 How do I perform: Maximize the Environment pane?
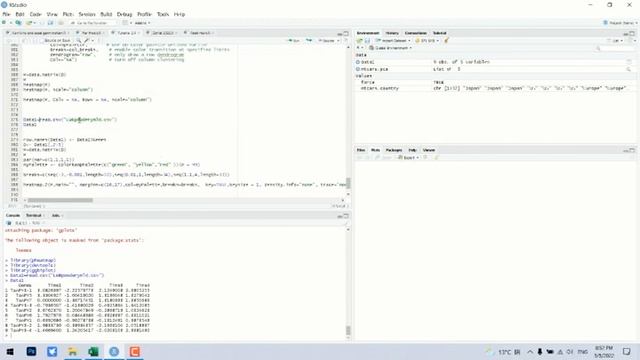tap(632, 33)
